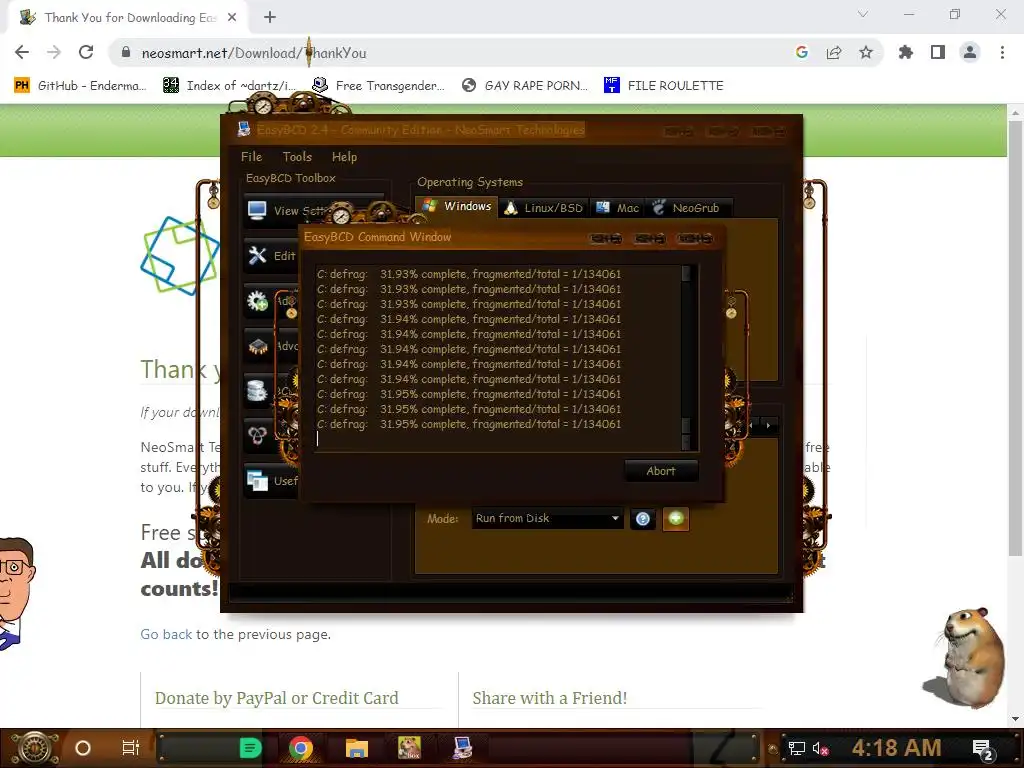
Task: Open the GitHub - Enderma... bookmark
Action: click(80, 86)
